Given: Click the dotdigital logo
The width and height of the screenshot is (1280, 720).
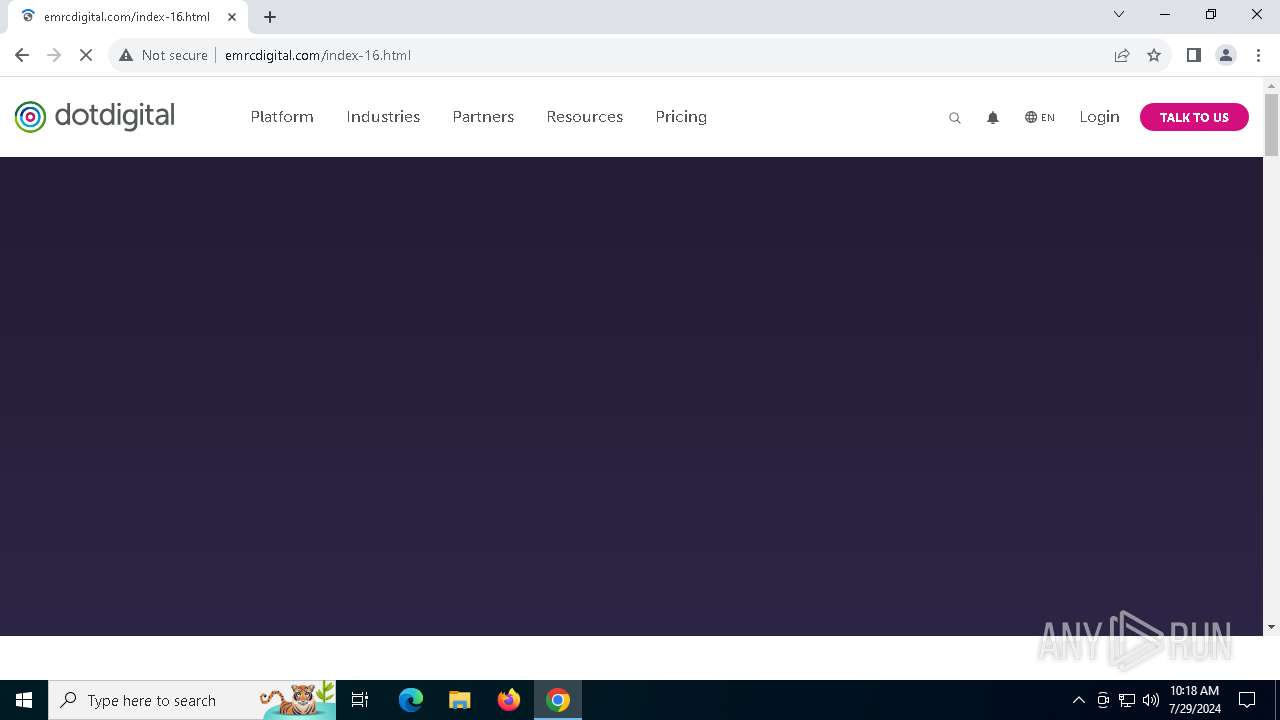Looking at the screenshot, I should point(95,117).
